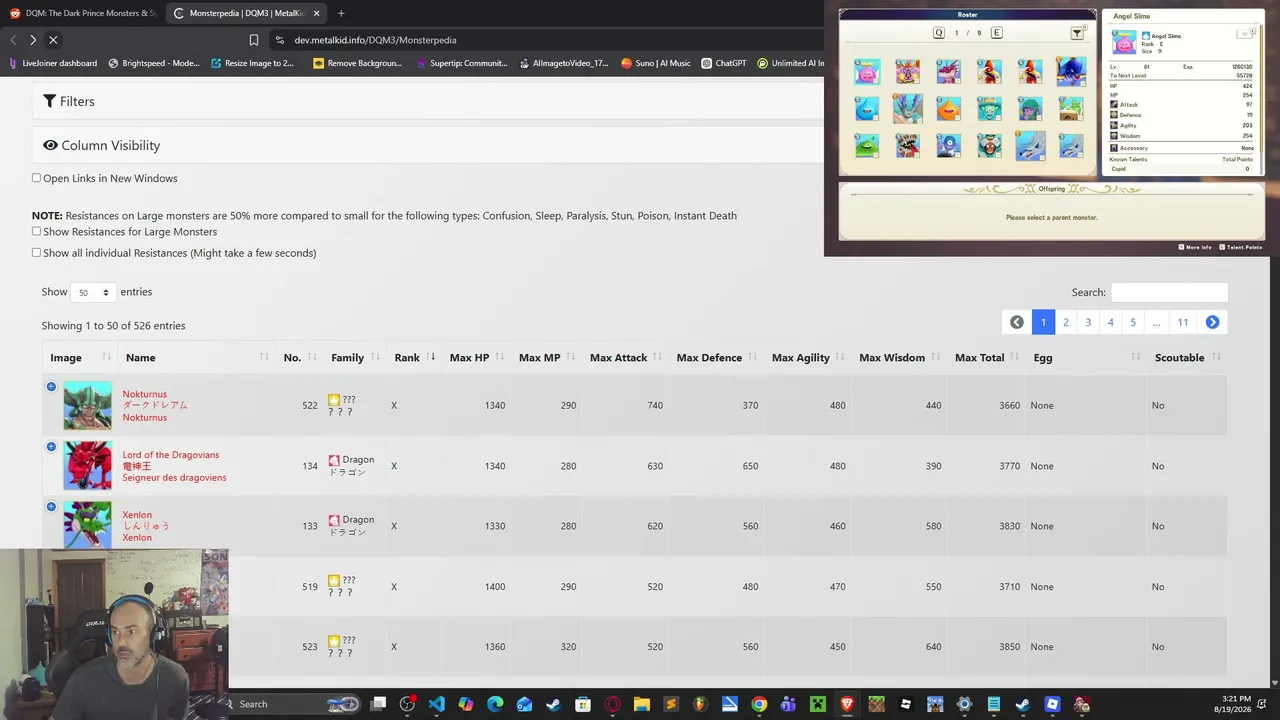
Task: Select the Monsterpedia DQM3 browser tab
Action: tap(247, 13)
